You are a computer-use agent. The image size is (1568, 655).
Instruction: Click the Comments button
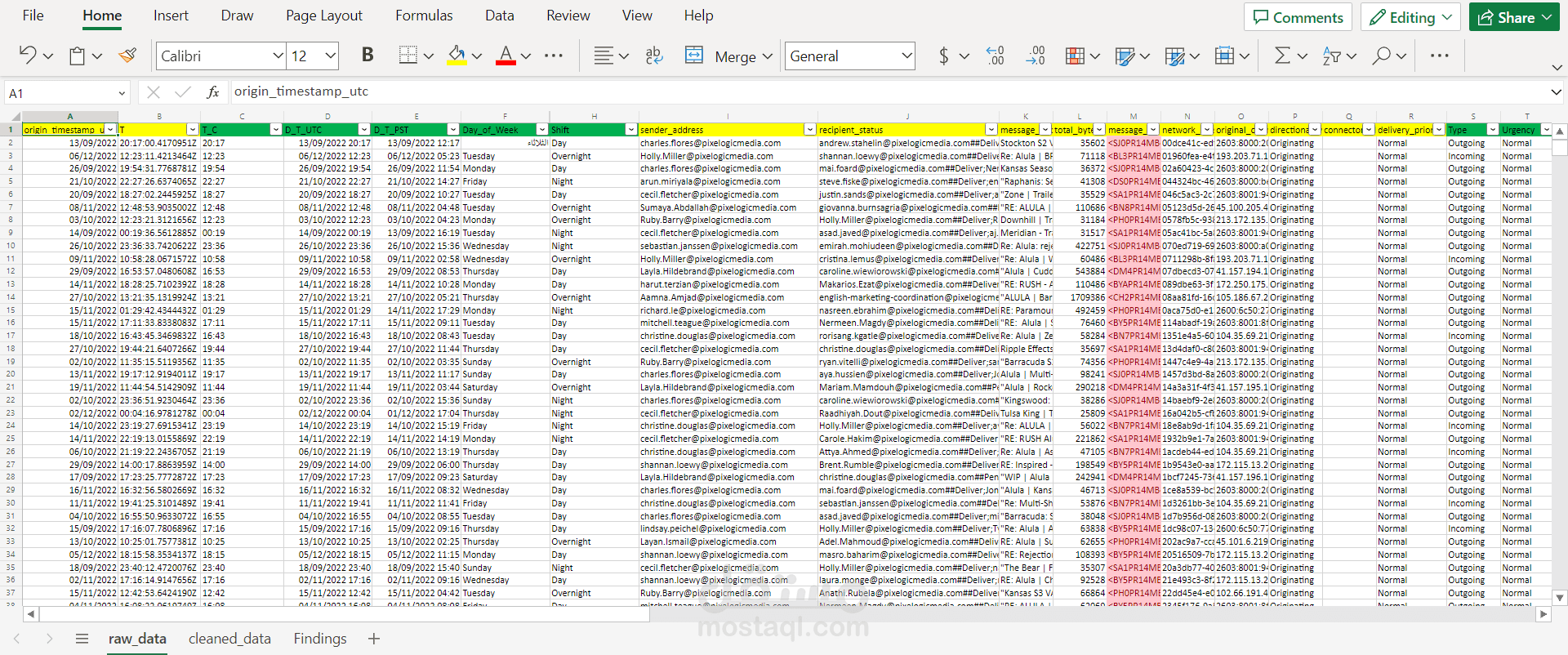point(1298,17)
